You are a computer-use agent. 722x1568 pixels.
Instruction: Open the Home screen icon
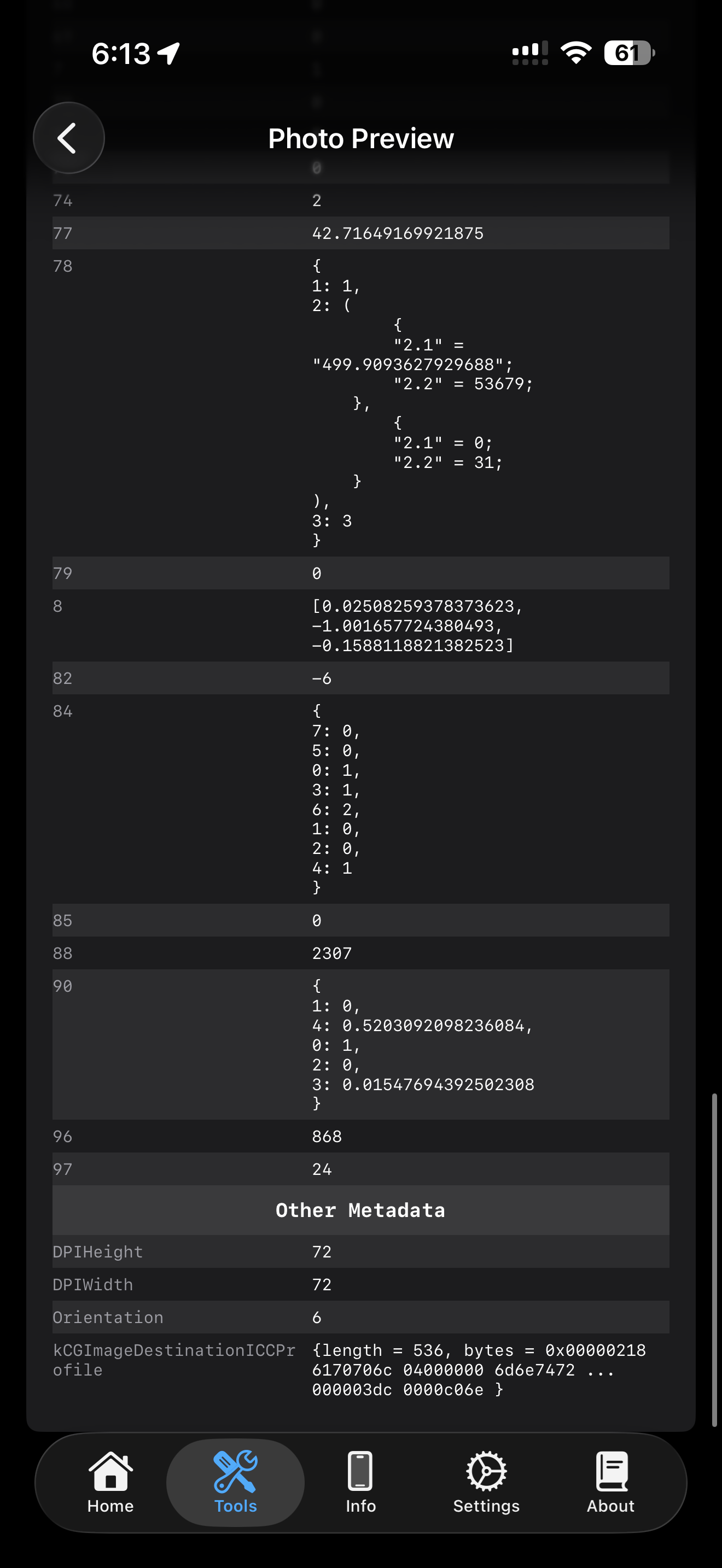coord(110,1473)
